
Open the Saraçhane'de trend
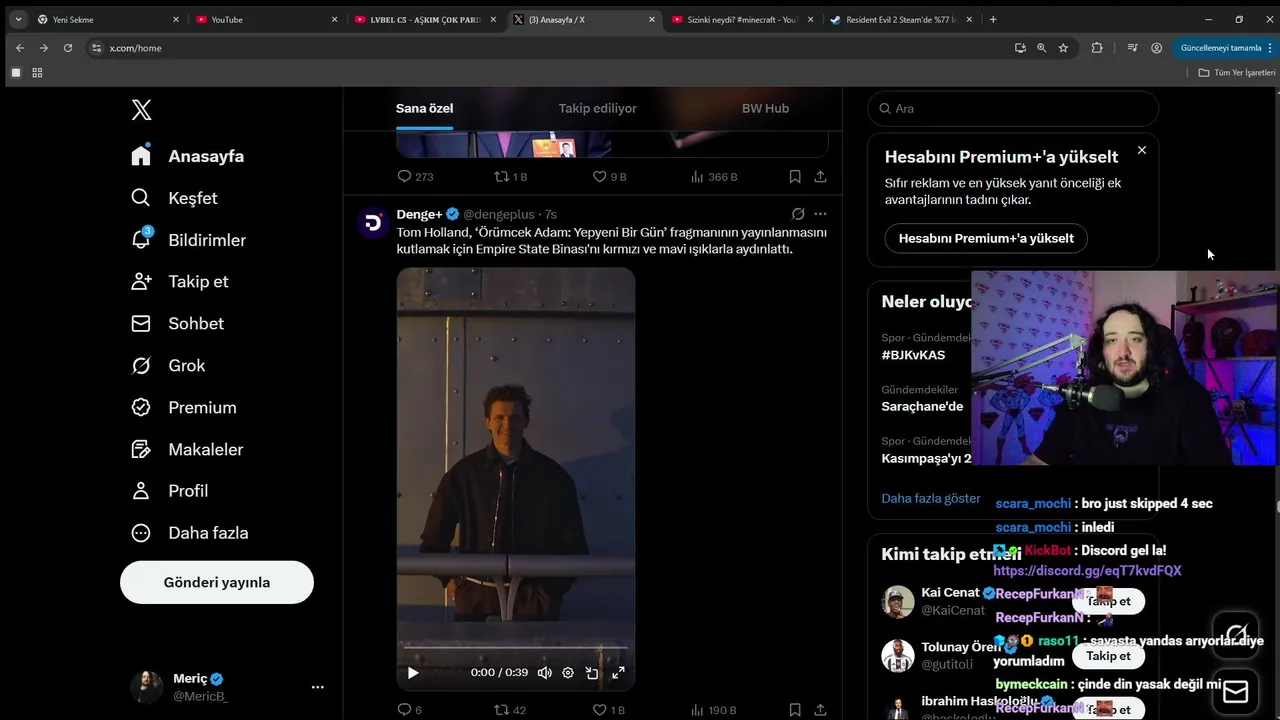922,407
